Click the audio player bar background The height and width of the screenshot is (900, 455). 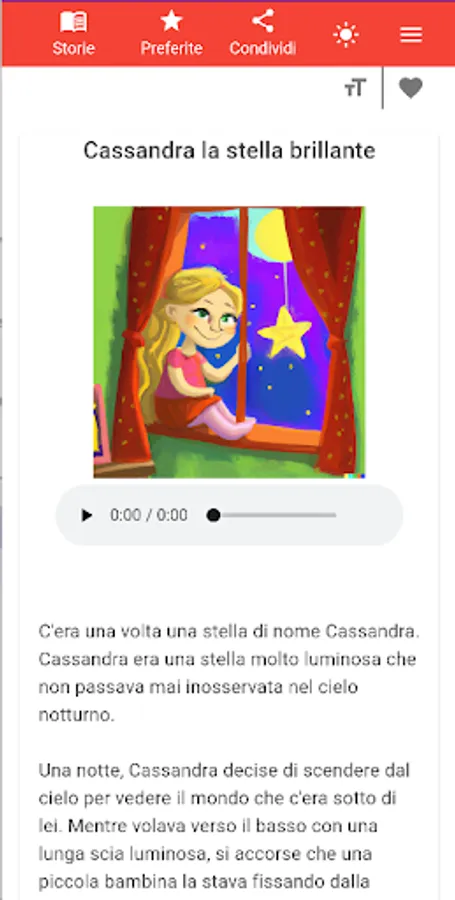pos(229,515)
